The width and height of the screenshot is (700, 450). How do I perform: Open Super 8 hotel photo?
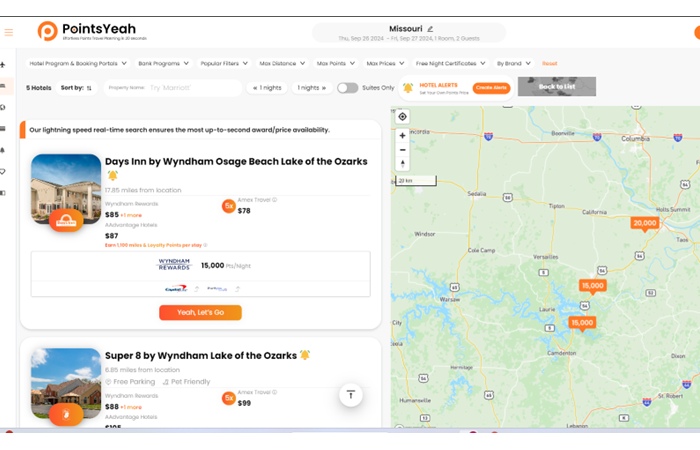[x=66, y=383]
